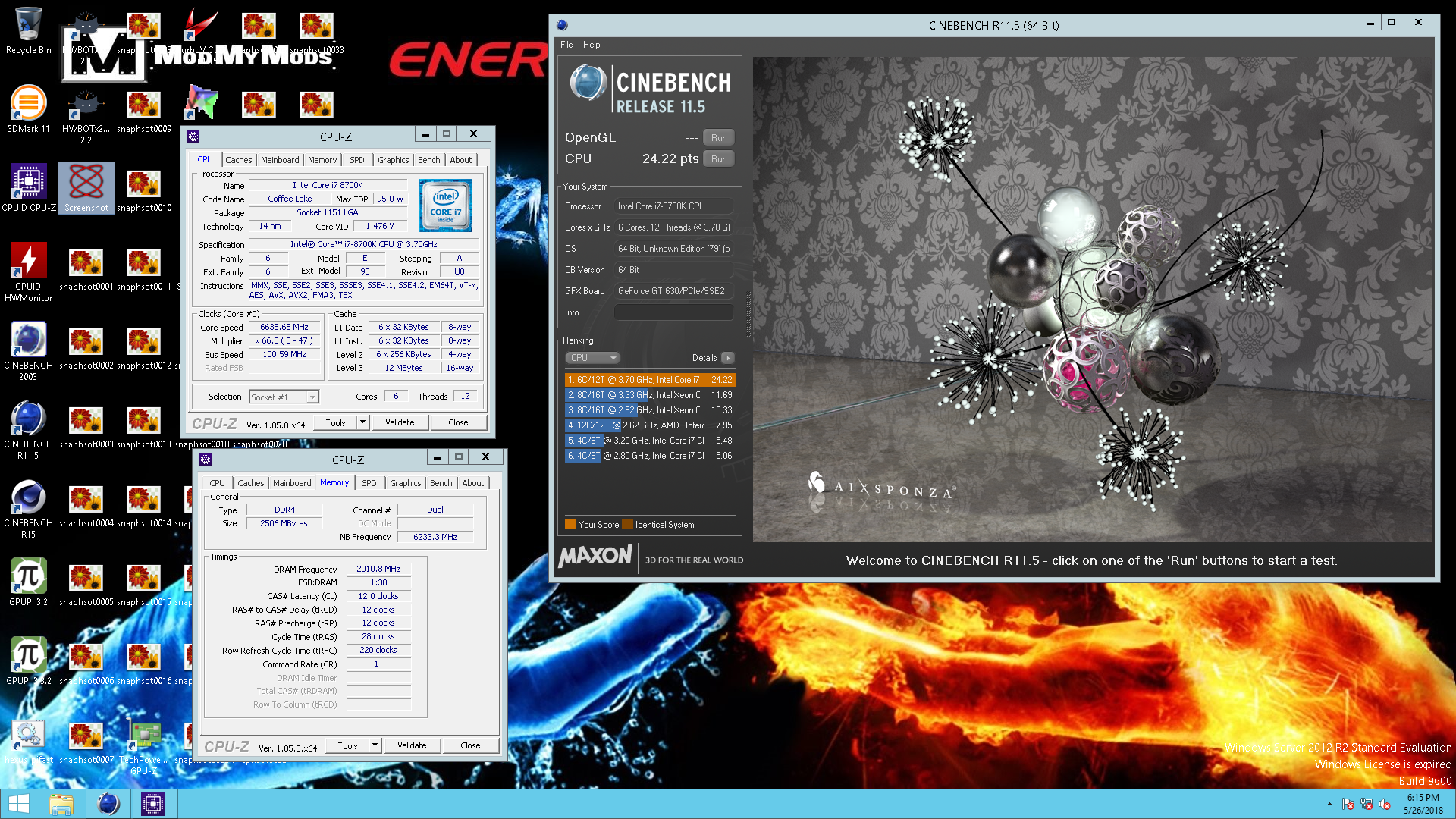Click the DRAM Frequency value 2010.8 MHz
The height and width of the screenshot is (819, 1456).
click(x=378, y=569)
